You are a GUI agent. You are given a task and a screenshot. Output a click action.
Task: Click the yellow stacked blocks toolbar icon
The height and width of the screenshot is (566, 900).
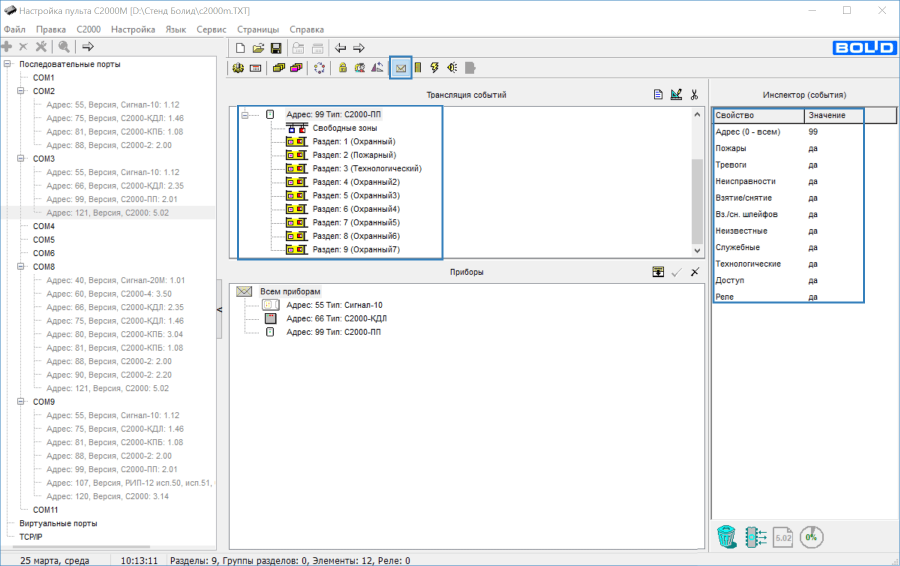tap(279, 68)
